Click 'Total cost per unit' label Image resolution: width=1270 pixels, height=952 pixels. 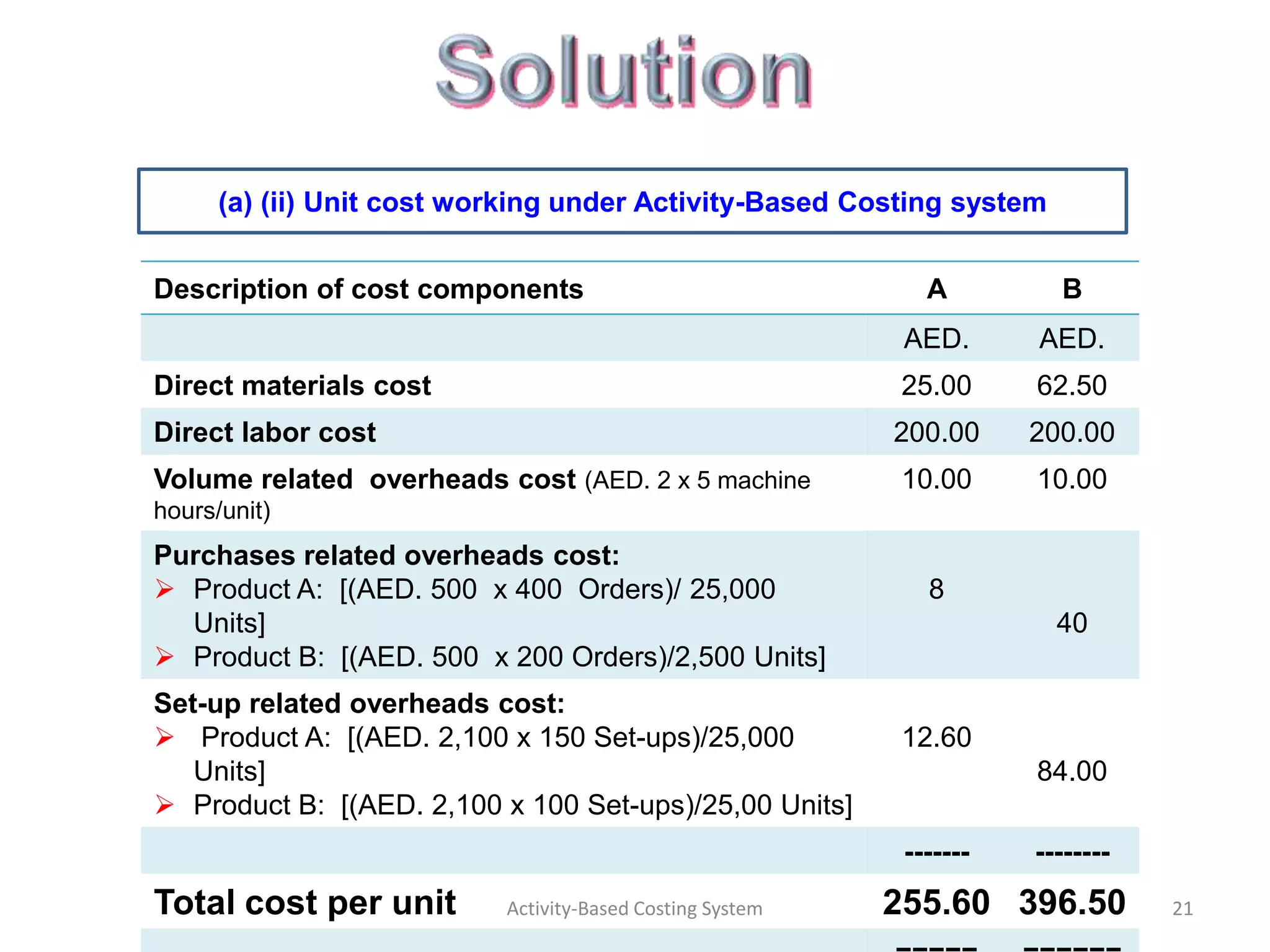[x=305, y=902]
